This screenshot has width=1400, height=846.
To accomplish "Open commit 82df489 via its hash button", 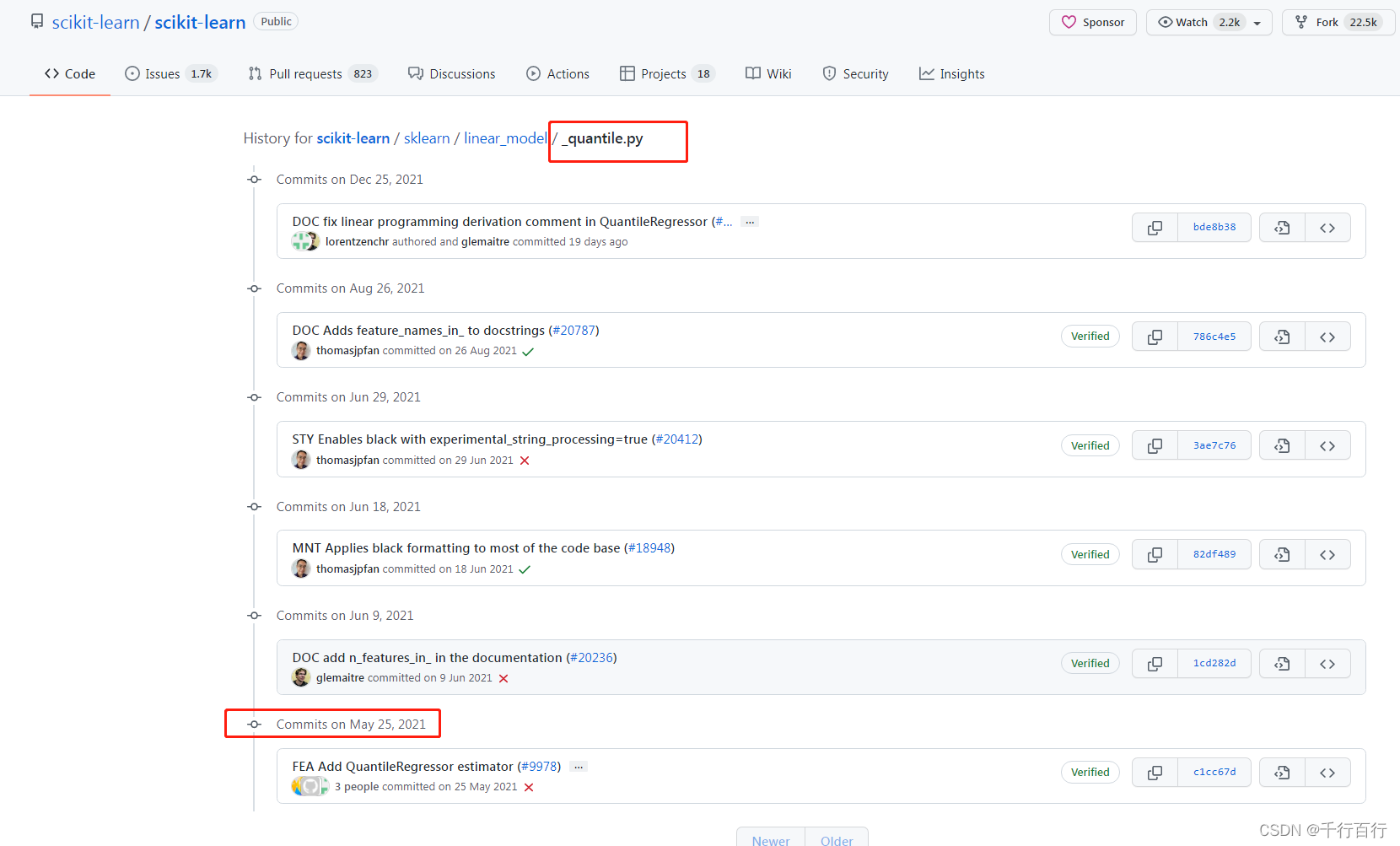I will coord(1214,554).
